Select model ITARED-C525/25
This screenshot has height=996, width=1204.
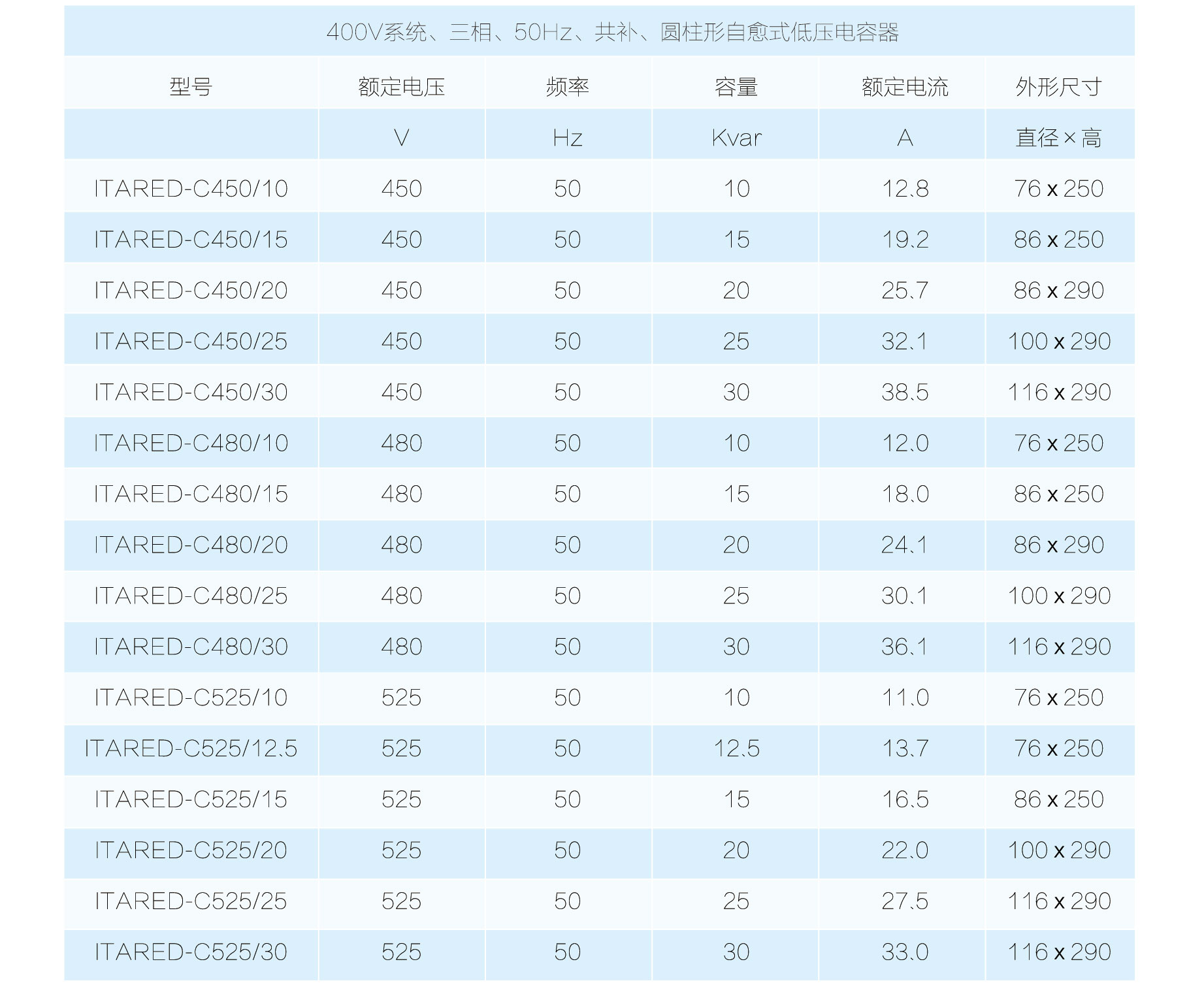pyautogui.click(x=191, y=902)
